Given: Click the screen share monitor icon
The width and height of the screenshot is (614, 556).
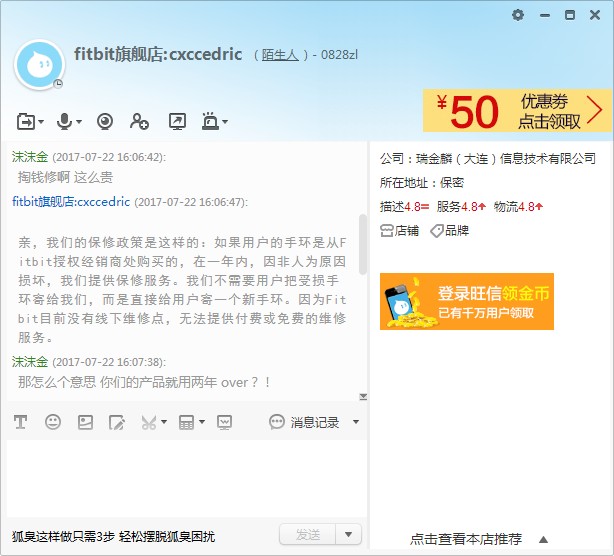Looking at the screenshot, I should 224,422.
